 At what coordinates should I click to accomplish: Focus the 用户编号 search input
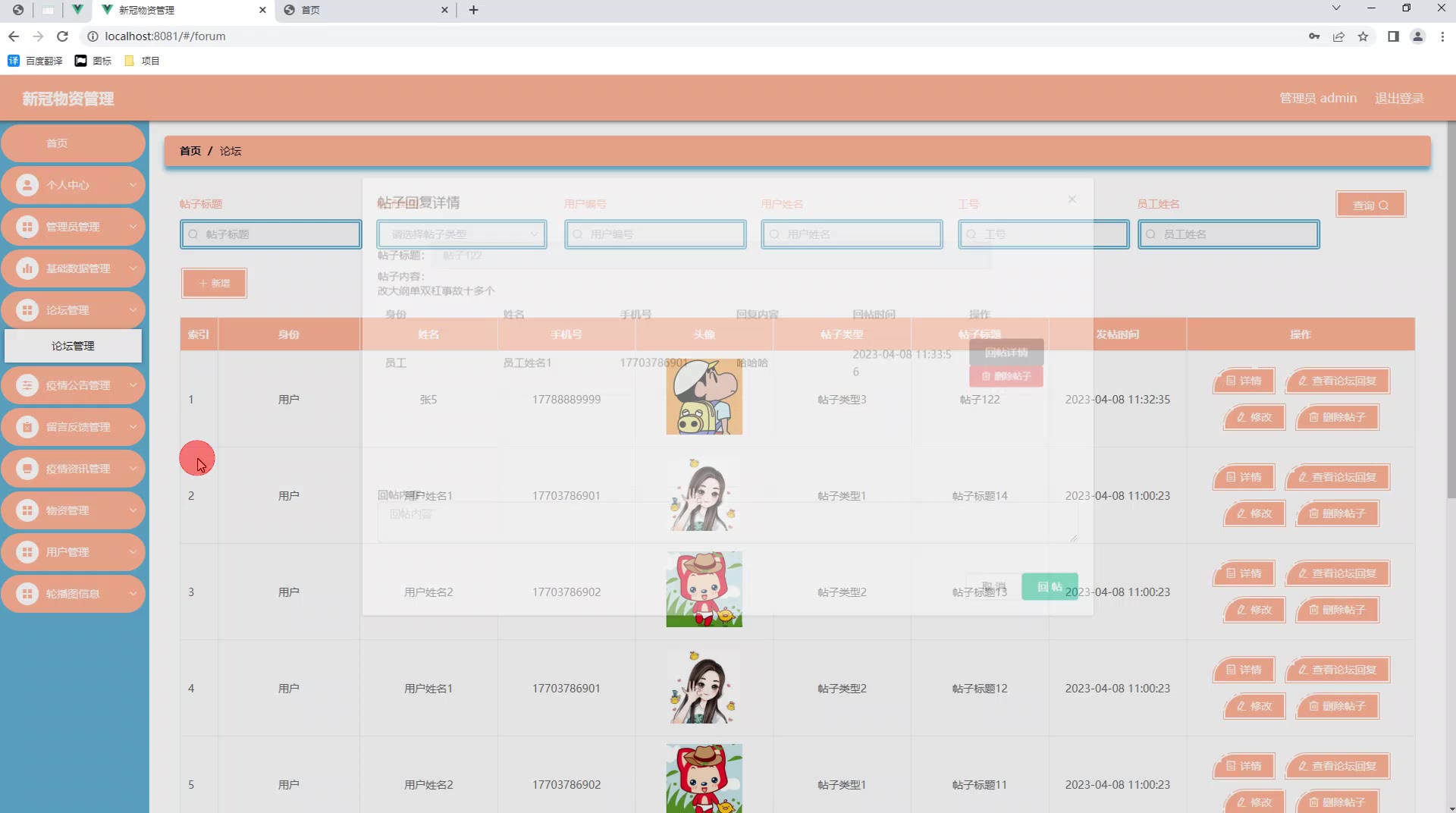655,234
